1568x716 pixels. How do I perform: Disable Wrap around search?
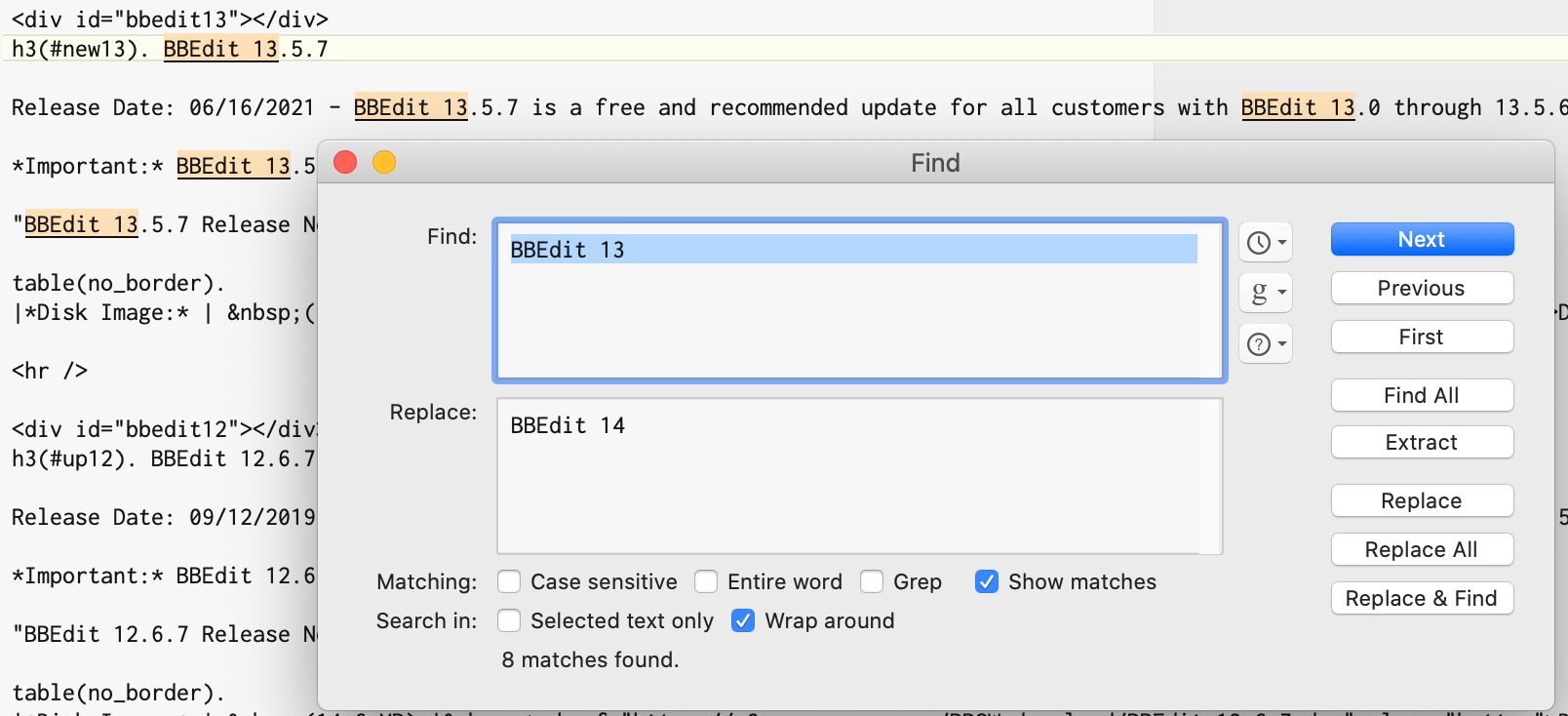743,621
